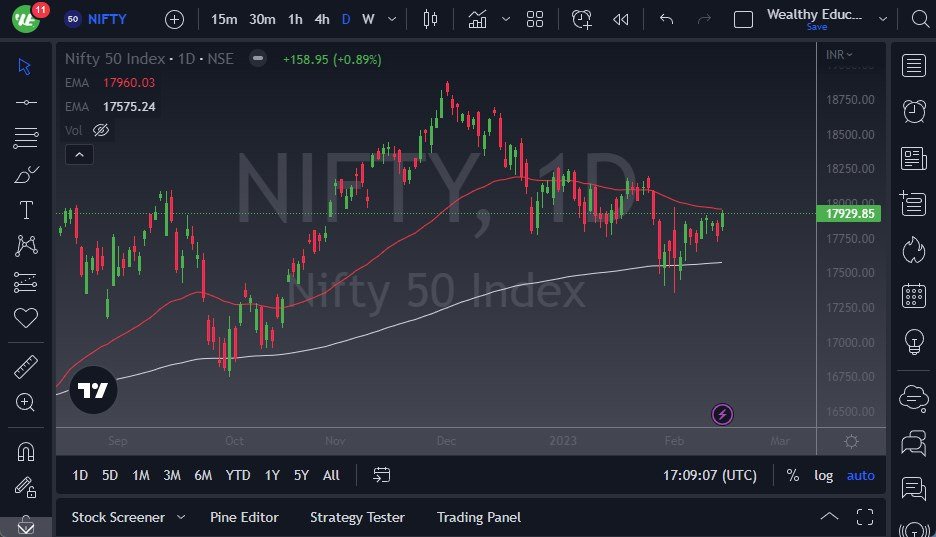Open the go to date calendar

pos(381,475)
